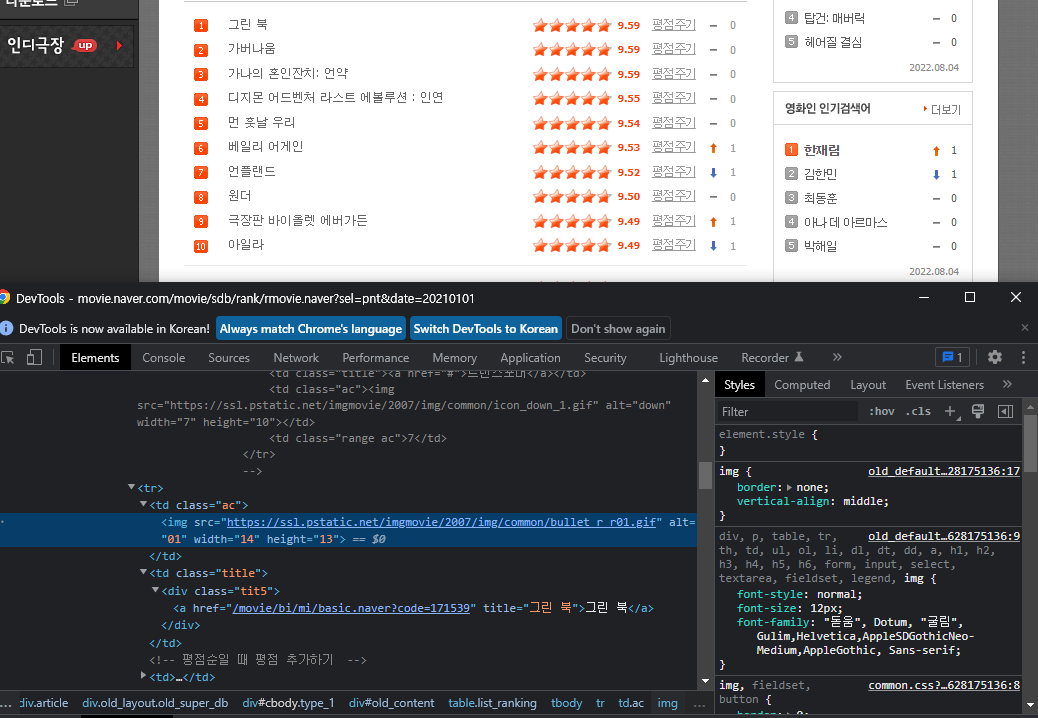Click Don't show again button
1038x718 pixels.
[x=618, y=329]
